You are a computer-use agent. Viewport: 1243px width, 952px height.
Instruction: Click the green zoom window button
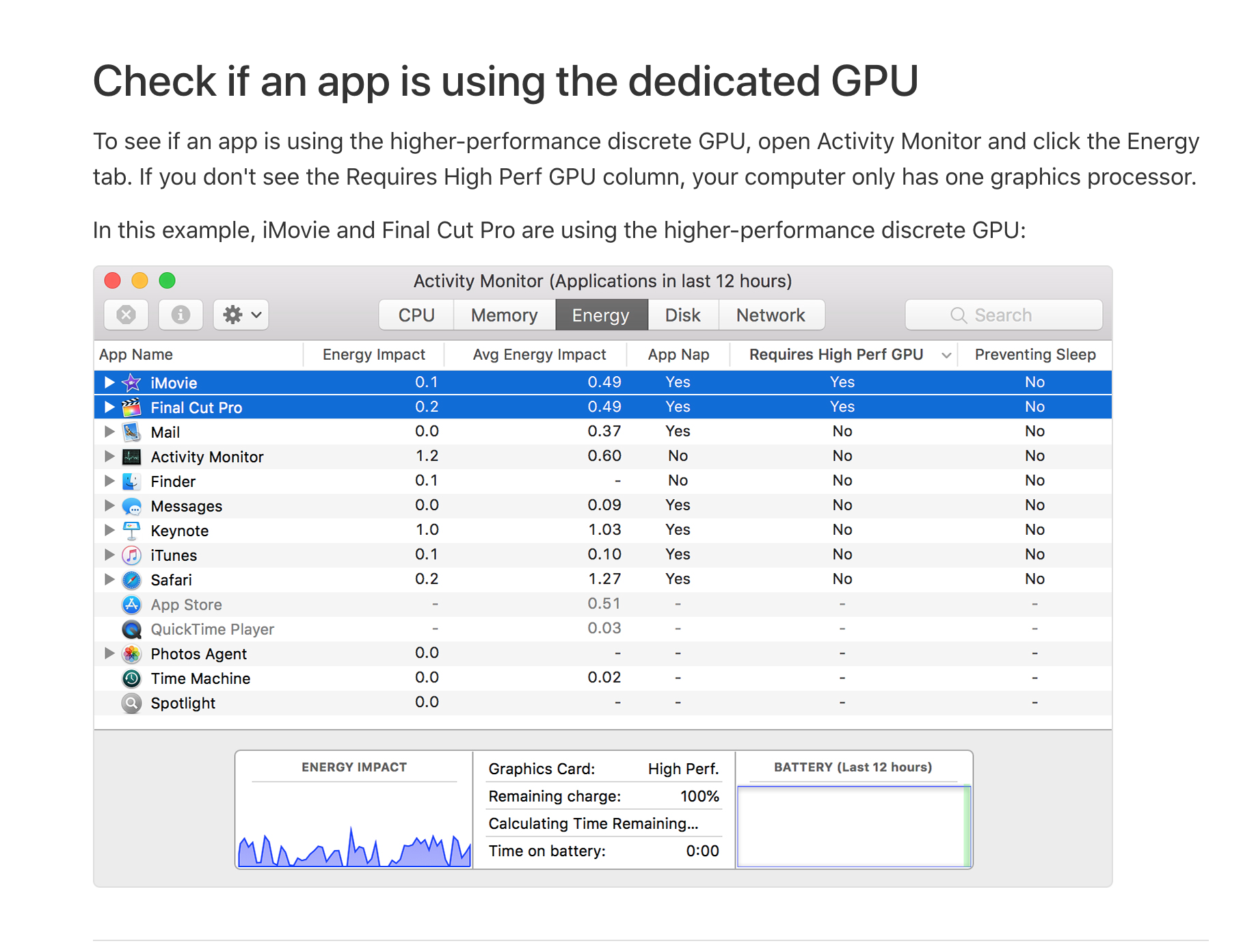tap(168, 280)
